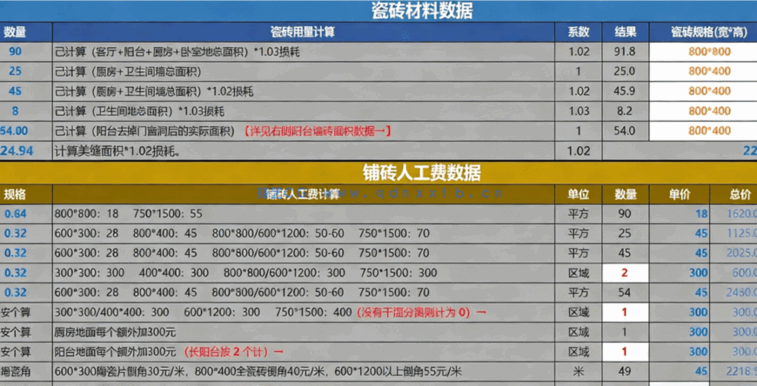Select the labor quantity cell 54

(625, 292)
